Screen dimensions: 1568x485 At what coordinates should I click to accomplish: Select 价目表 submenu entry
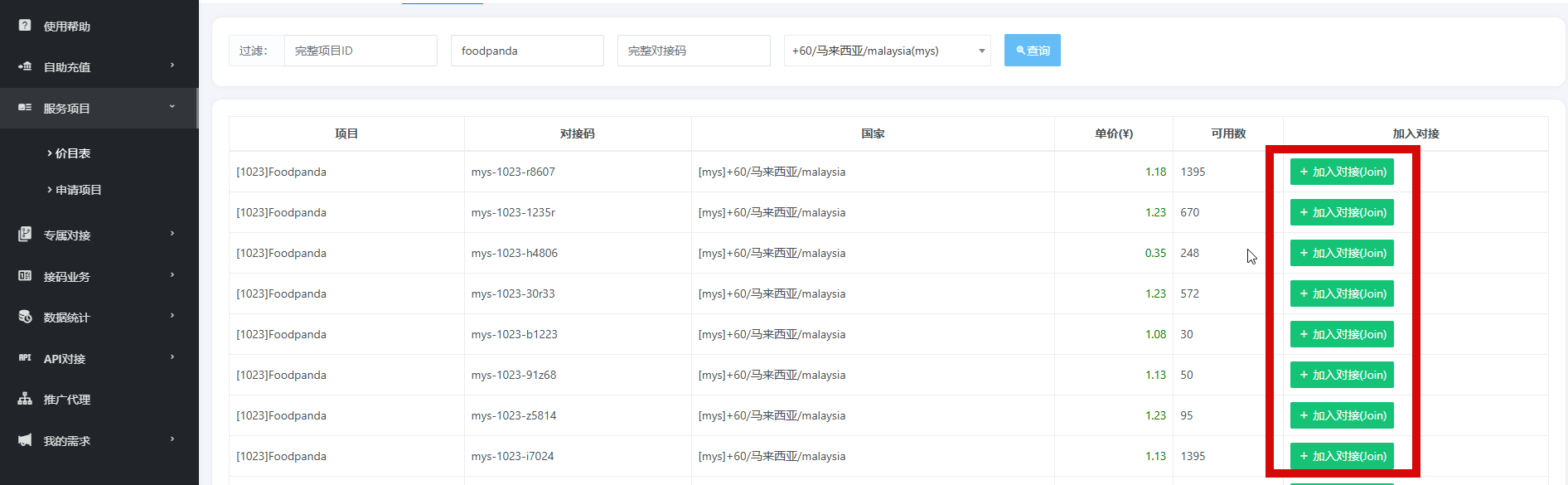point(72,153)
